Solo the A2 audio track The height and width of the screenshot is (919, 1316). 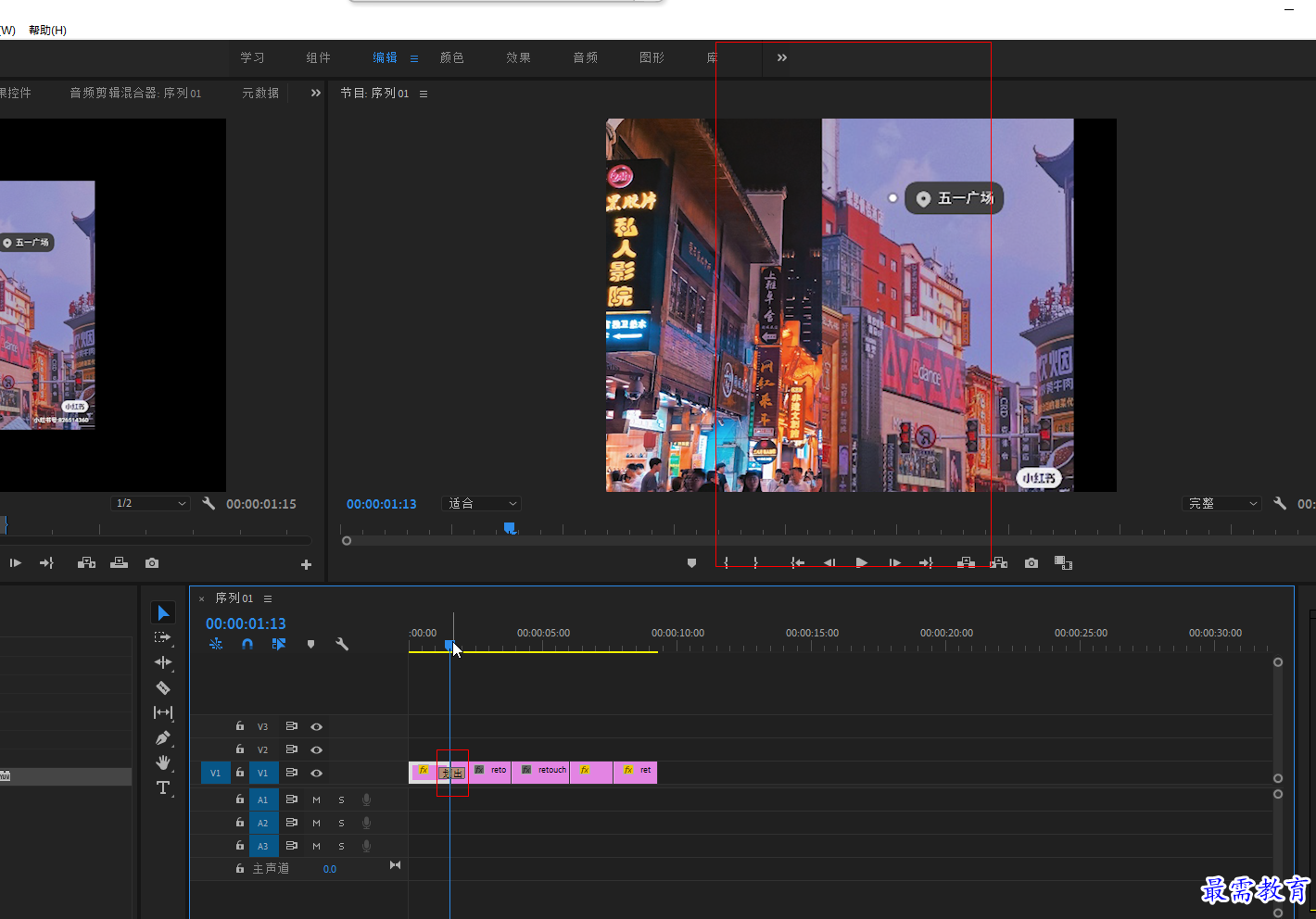click(x=341, y=823)
